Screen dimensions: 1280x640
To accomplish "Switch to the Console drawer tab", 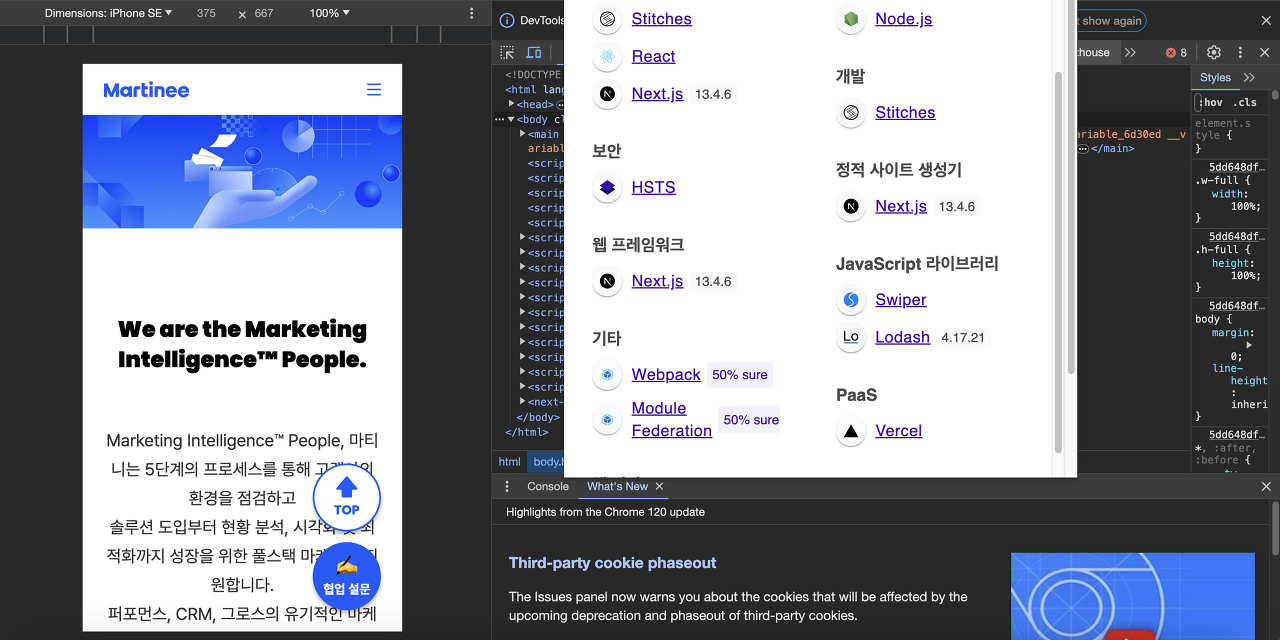I will point(548,486).
